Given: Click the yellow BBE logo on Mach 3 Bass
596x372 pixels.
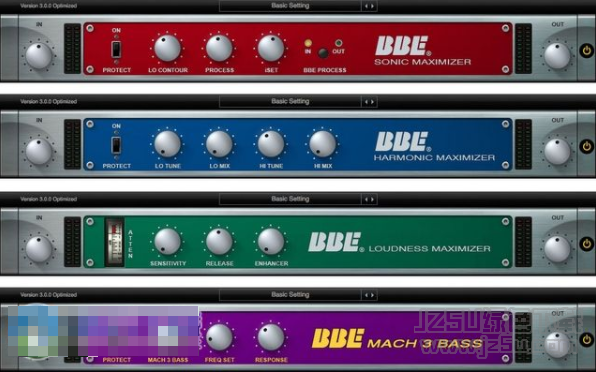Looking at the screenshot, I should point(338,339).
